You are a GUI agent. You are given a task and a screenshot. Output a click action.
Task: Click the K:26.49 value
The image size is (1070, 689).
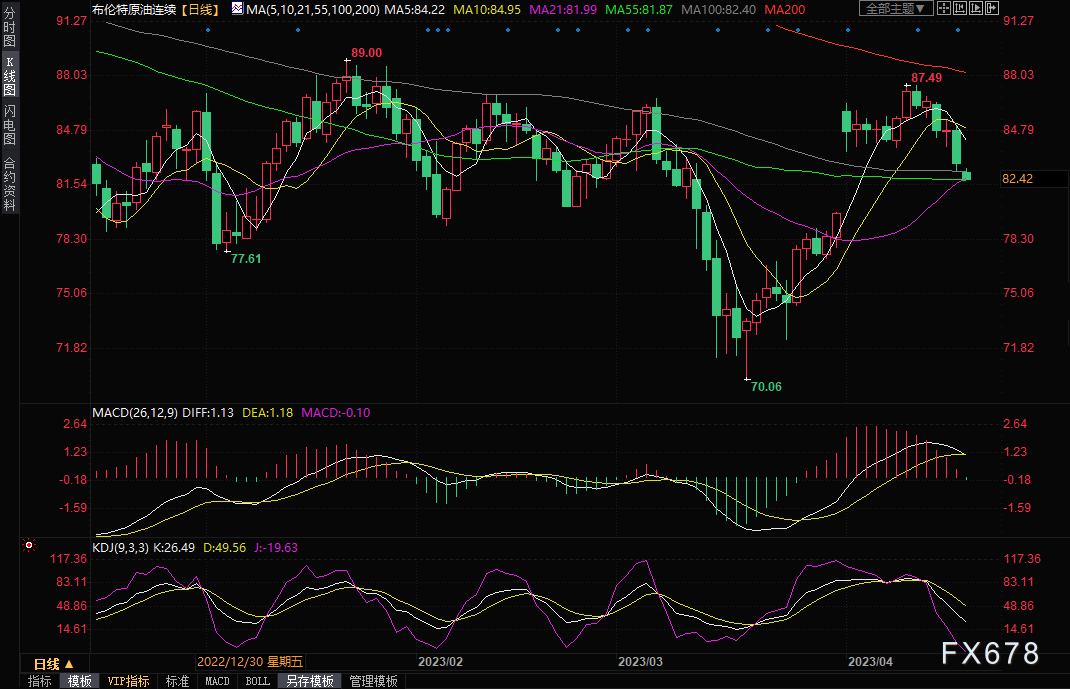coord(174,548)
